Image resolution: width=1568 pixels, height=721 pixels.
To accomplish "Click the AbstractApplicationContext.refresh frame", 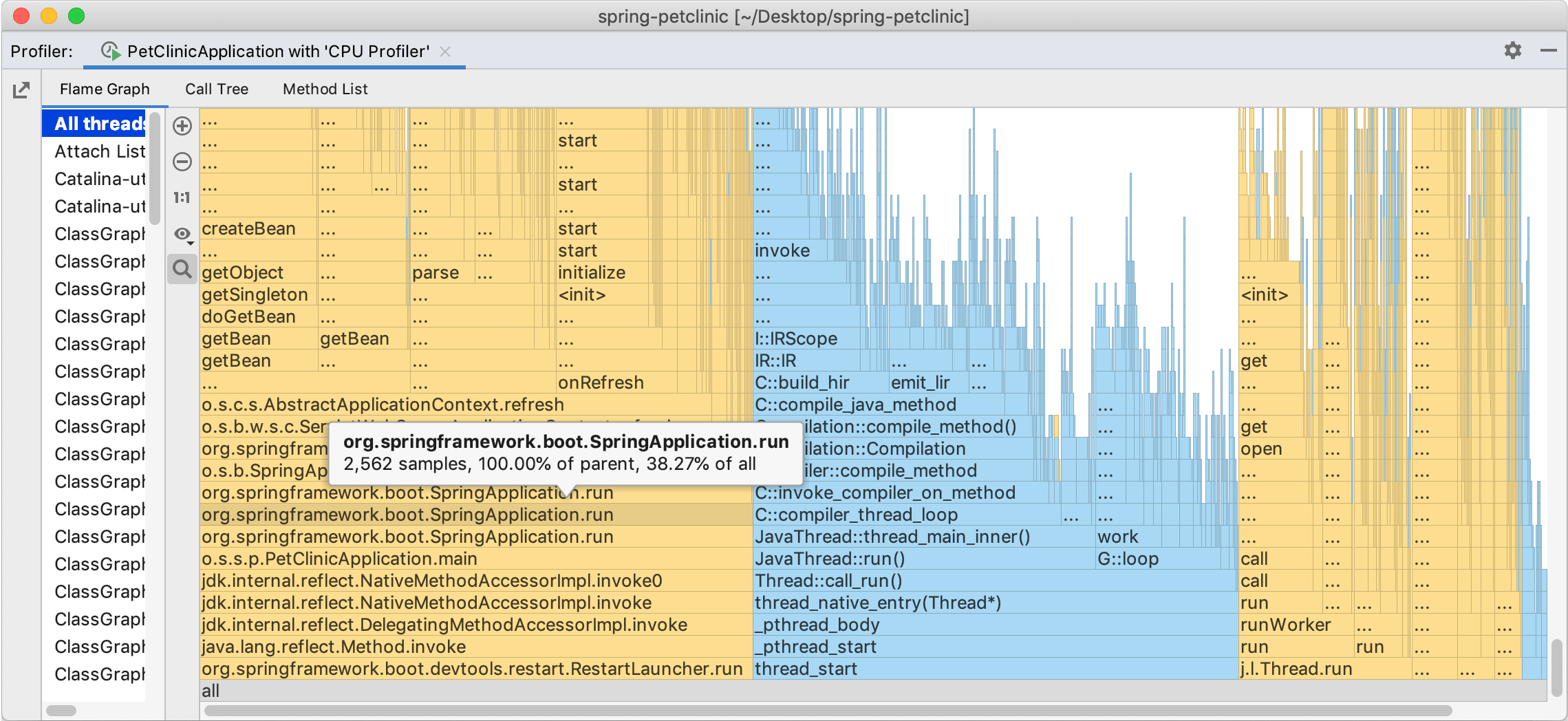I will tap(457, 405).
